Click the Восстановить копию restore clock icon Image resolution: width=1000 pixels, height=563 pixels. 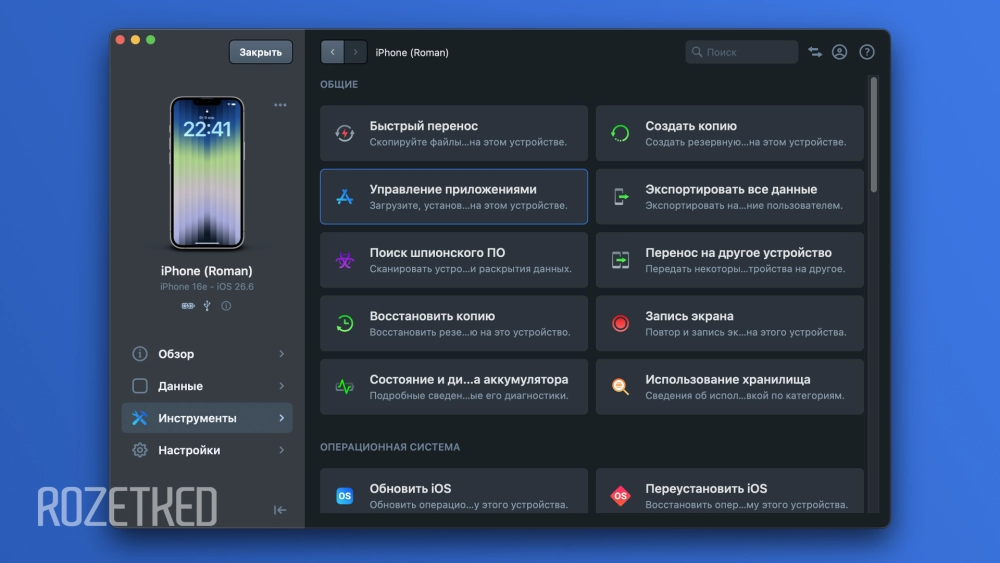coord(344,323)
